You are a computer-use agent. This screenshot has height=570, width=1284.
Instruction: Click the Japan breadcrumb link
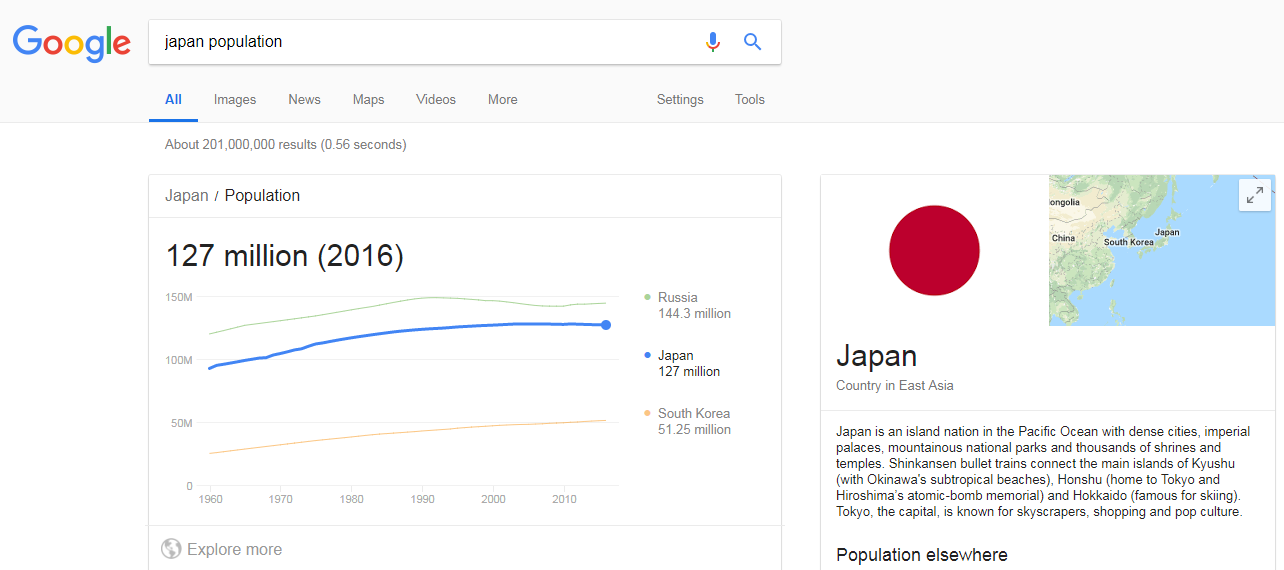pyautogui.click(x=187, y=196)
